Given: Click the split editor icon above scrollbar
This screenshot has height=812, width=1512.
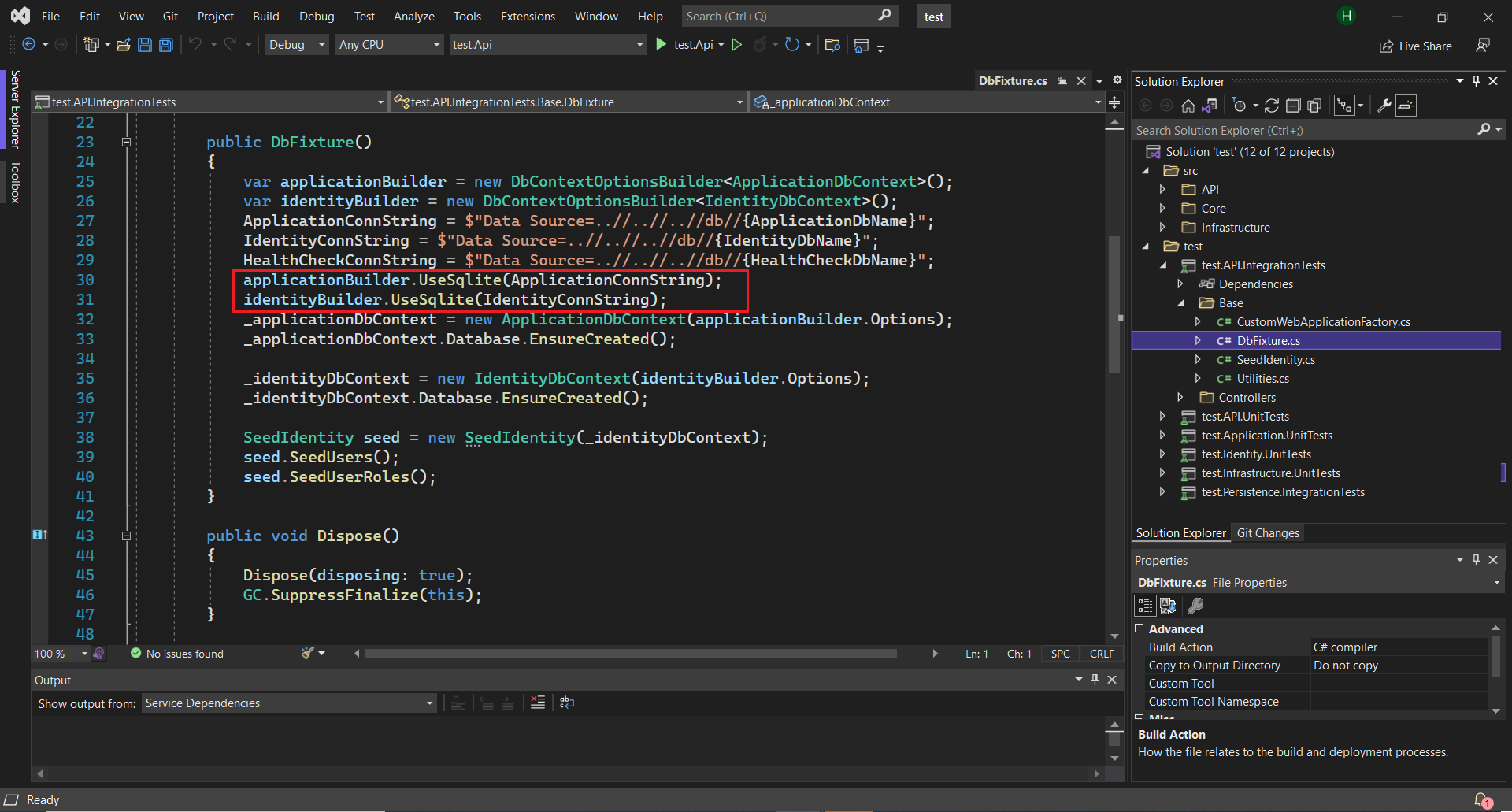Looking at the screenshot, I should pyautogui.click(x=1114, y=102).
